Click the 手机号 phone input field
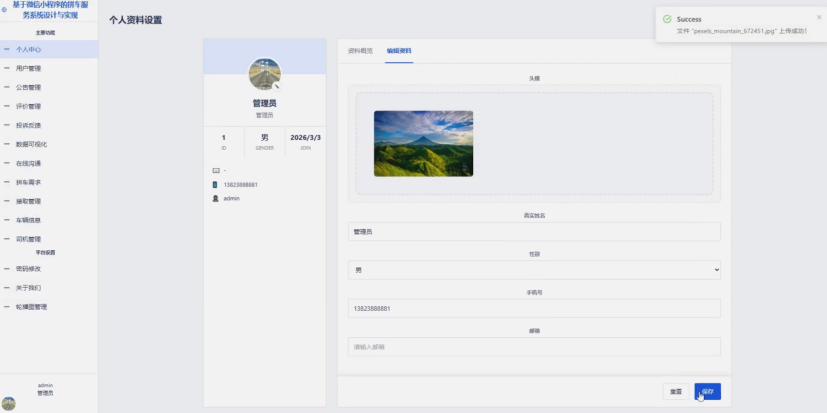The image size is (827, 413). (x=534, y=309)
